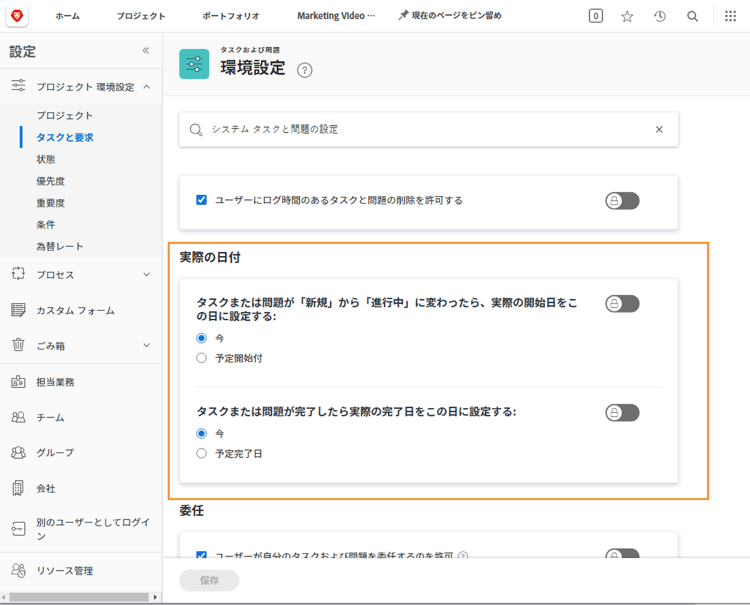Click the sidebar horizontal scrollbar thumb

[x=79, y=597]
